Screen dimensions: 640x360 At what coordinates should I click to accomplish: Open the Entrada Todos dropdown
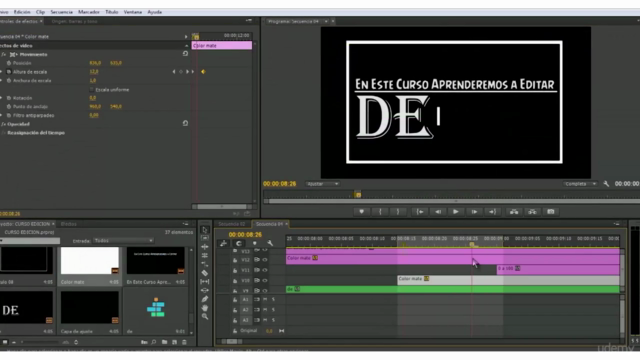coord(124,241)
